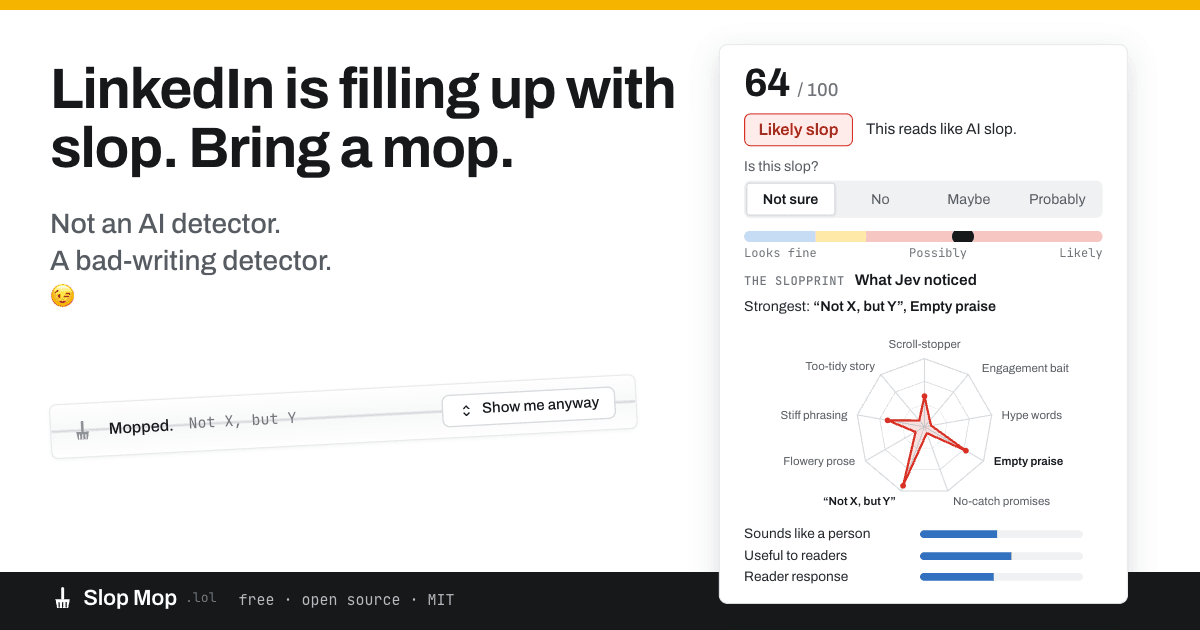The width and height of the screenshot is (1200, 630).
Task: Click the free · open source · MIT text
Action: click(x=346, y=600)
